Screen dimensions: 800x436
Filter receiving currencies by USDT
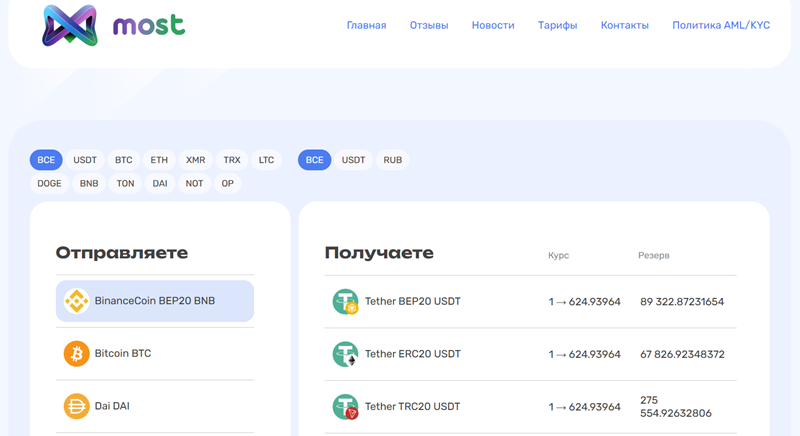(353, 160)
